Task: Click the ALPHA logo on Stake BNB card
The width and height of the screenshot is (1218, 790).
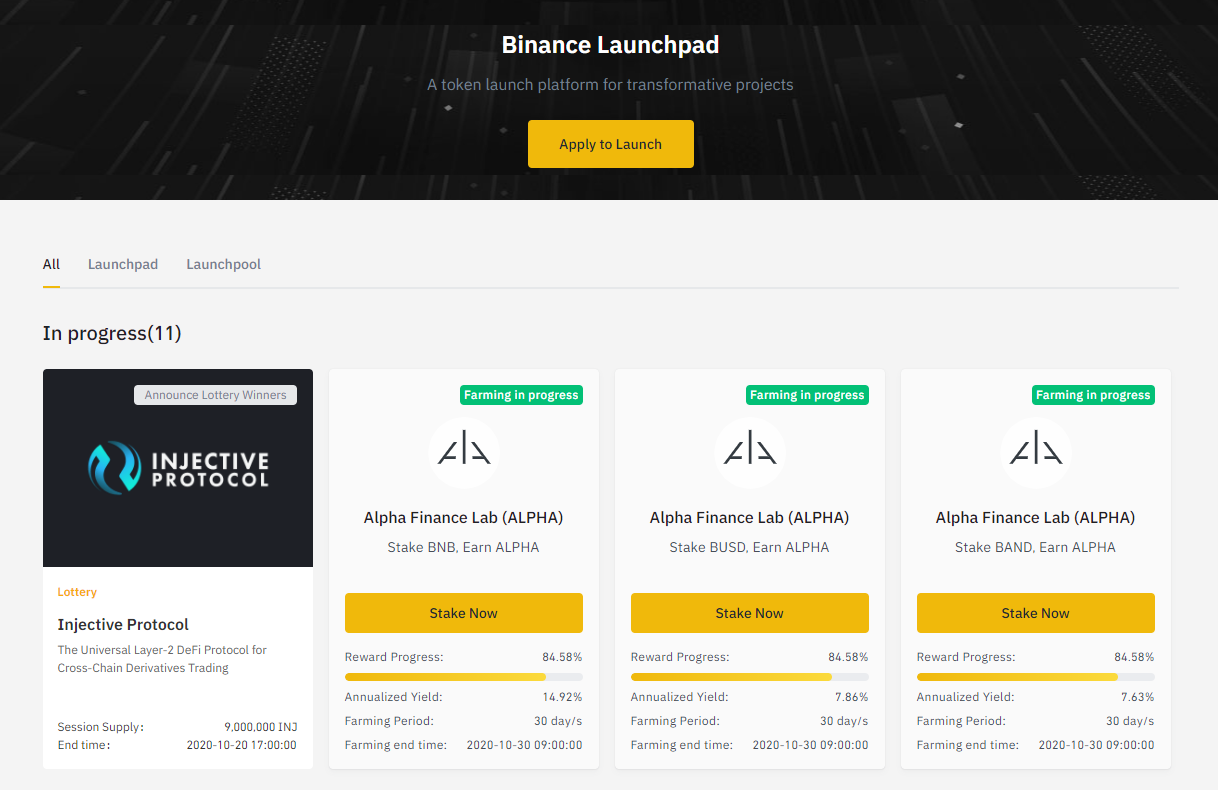Action: click(x=464, y=453)
